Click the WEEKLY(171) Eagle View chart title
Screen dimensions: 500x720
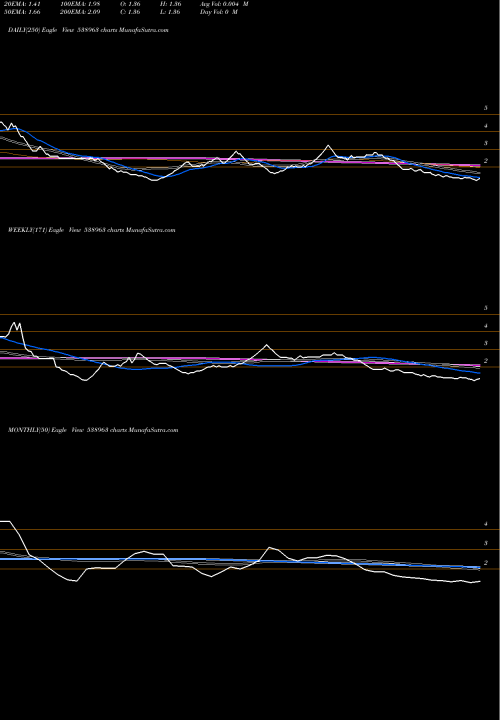(91, 230)
